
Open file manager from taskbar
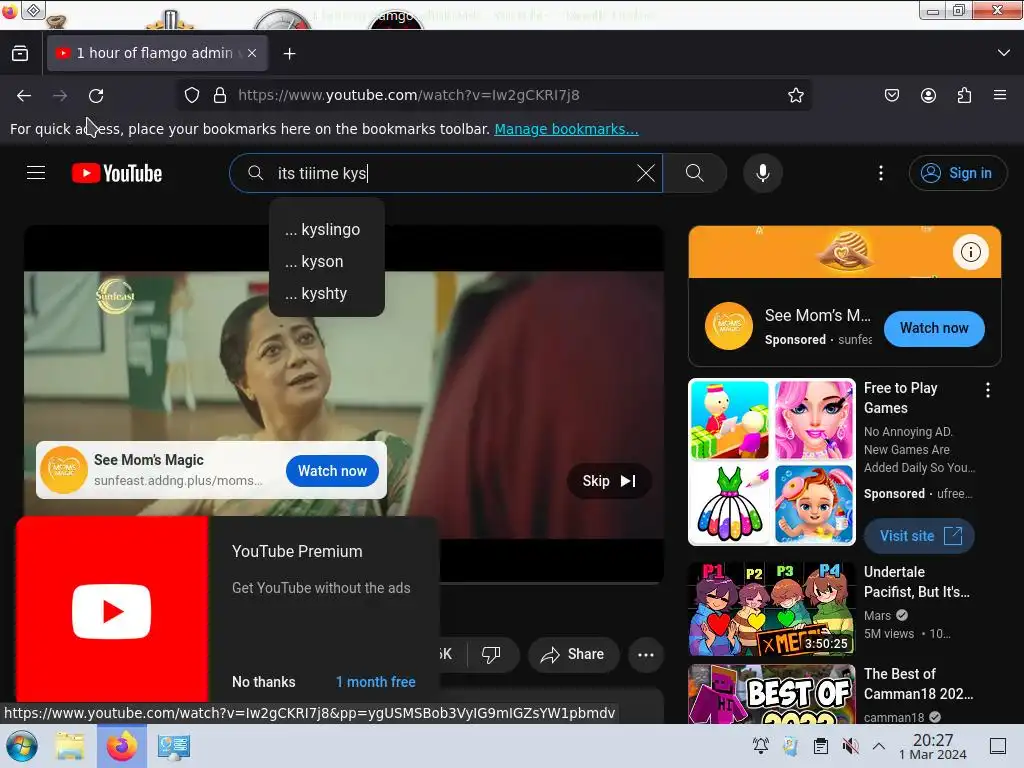tap(70, 746)
